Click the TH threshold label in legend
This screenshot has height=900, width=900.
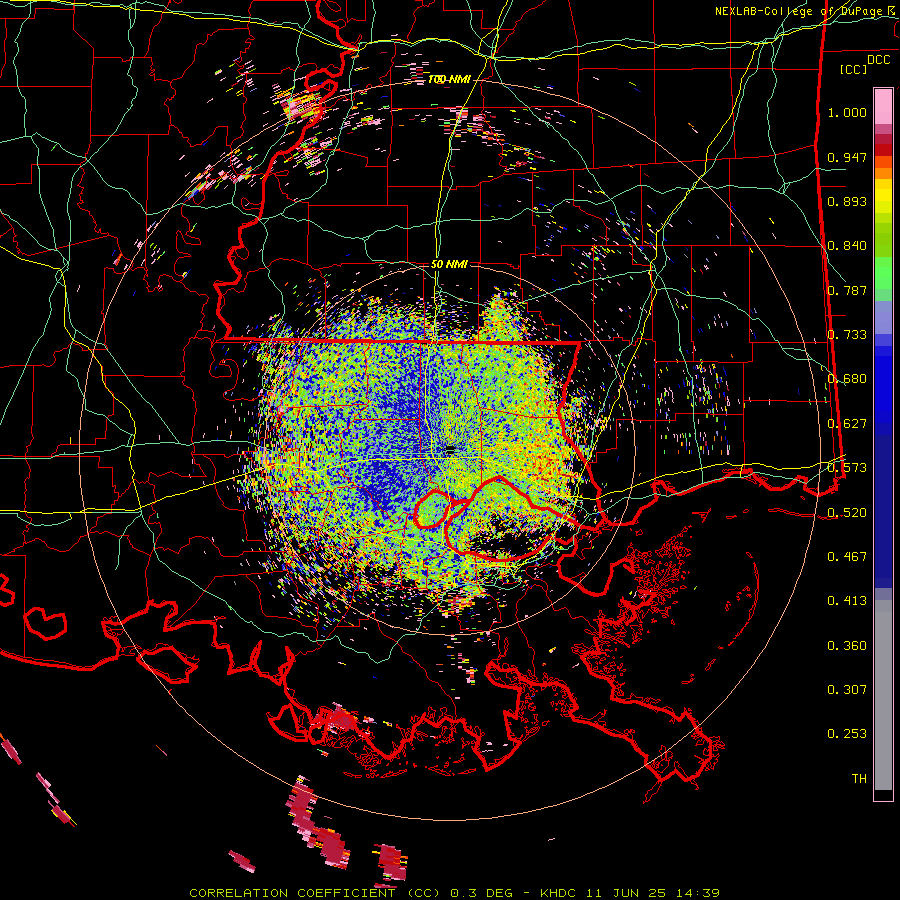[x=859, y=778]
